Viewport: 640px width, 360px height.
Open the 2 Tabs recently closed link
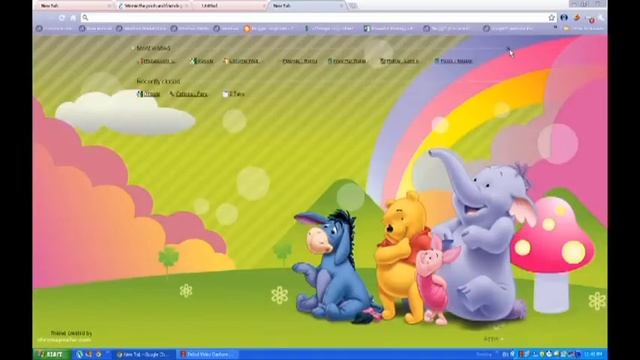click(x=234, y=94)
